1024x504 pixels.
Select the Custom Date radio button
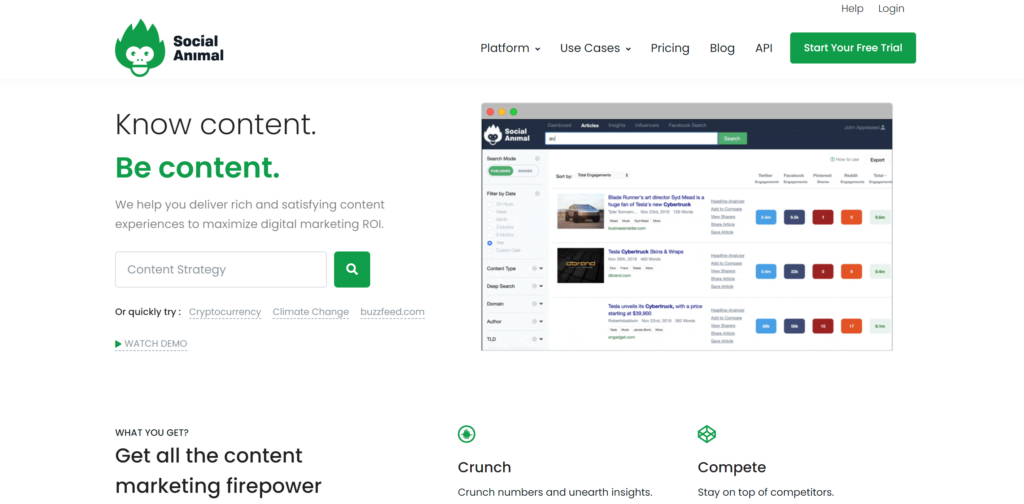click(490, 250)
